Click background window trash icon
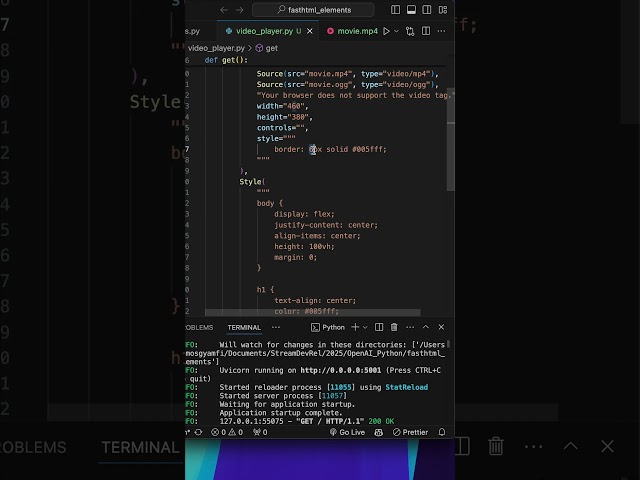The width and height of the screenshot is (640, 480). pos(496,446)
